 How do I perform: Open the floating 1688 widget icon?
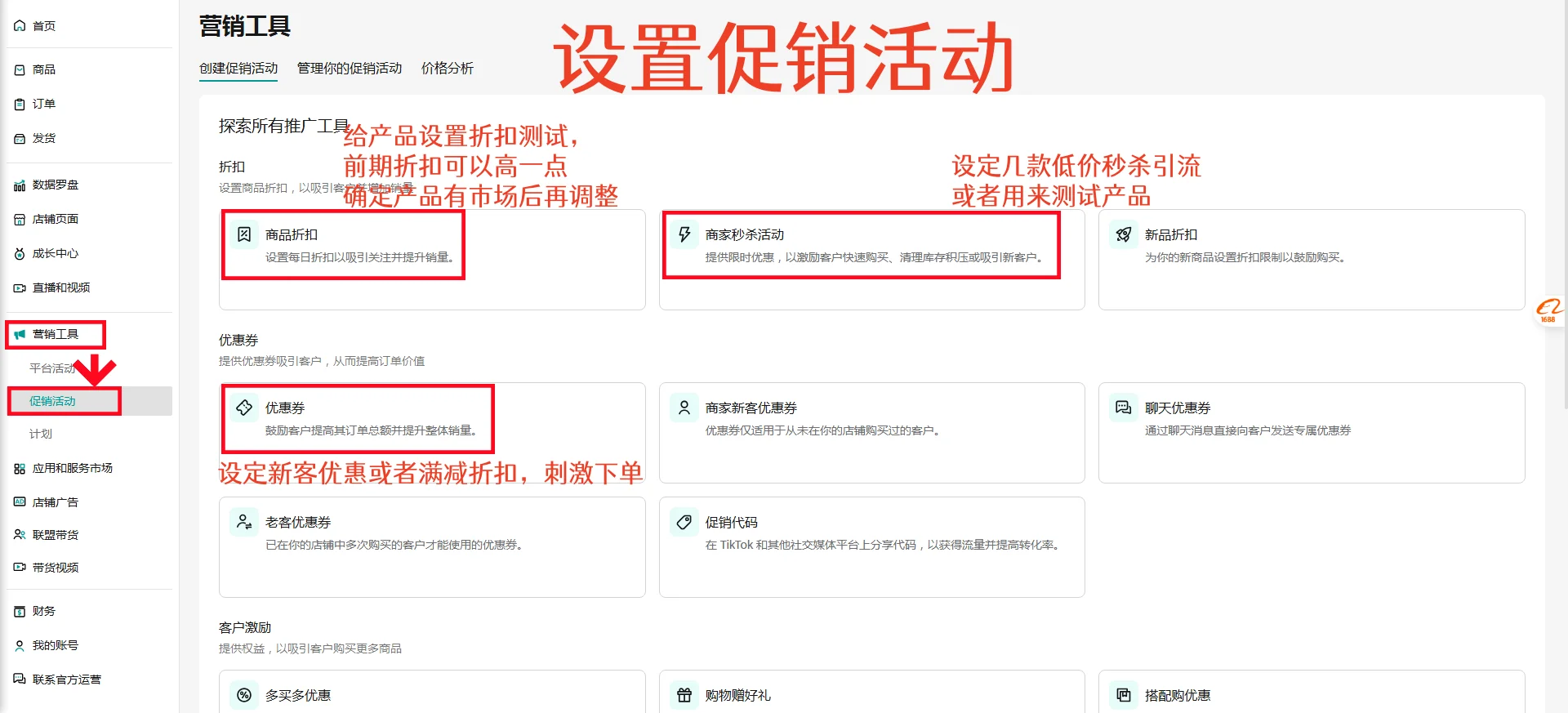pos(1548,310)
